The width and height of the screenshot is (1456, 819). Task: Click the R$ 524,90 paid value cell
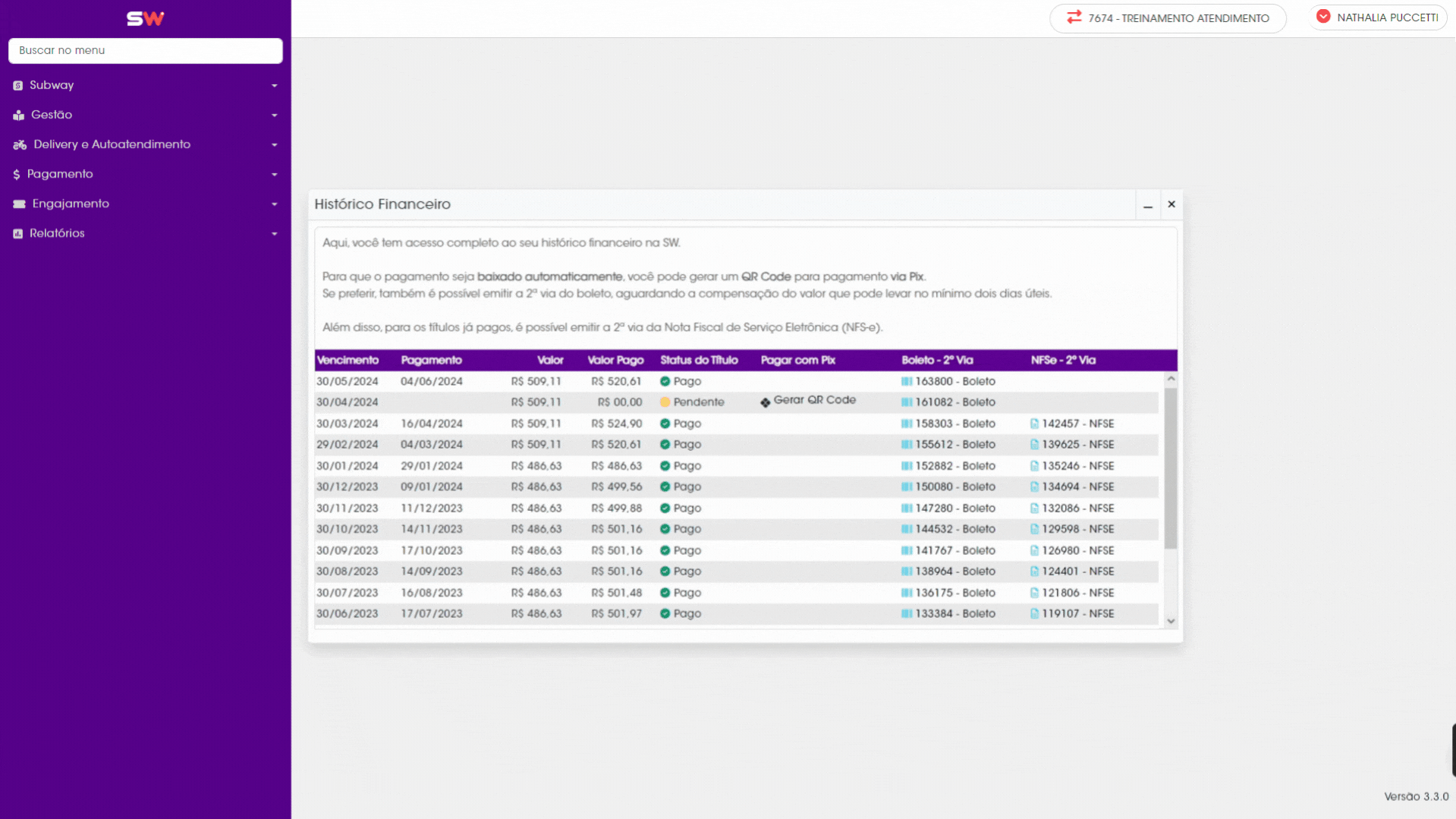tap(616, 424)
